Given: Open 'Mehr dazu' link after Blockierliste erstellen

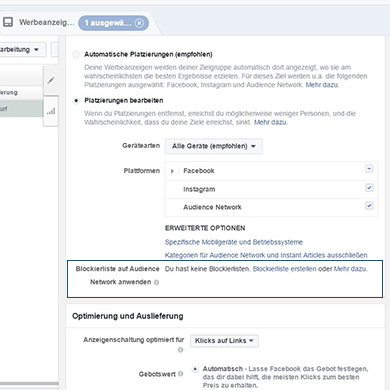Looking at the screenshot, I should tap(350, 269).
